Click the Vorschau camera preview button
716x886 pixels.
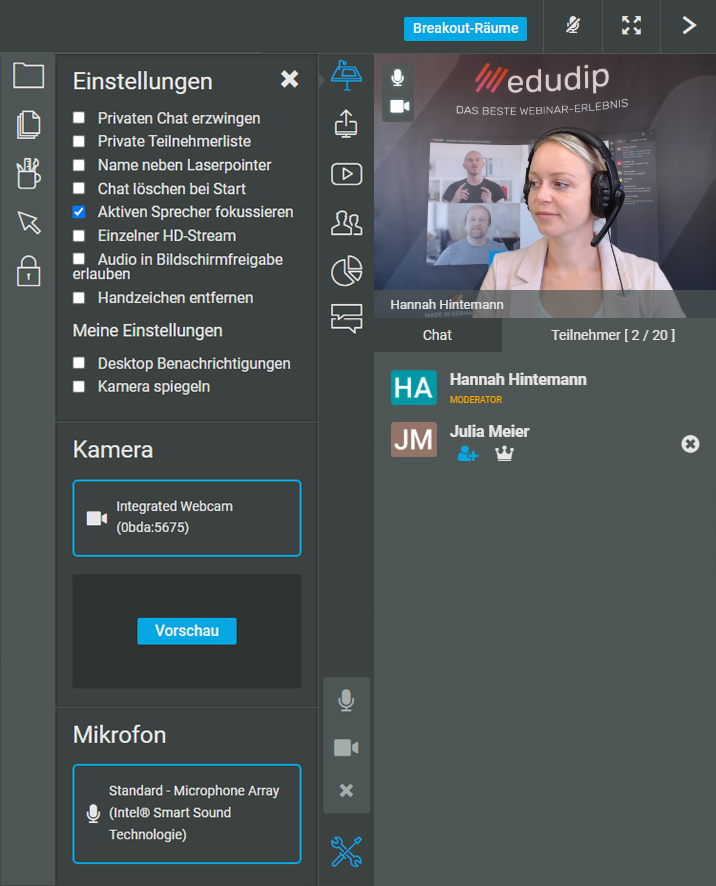pyautogui.click(x=186, y=631)
